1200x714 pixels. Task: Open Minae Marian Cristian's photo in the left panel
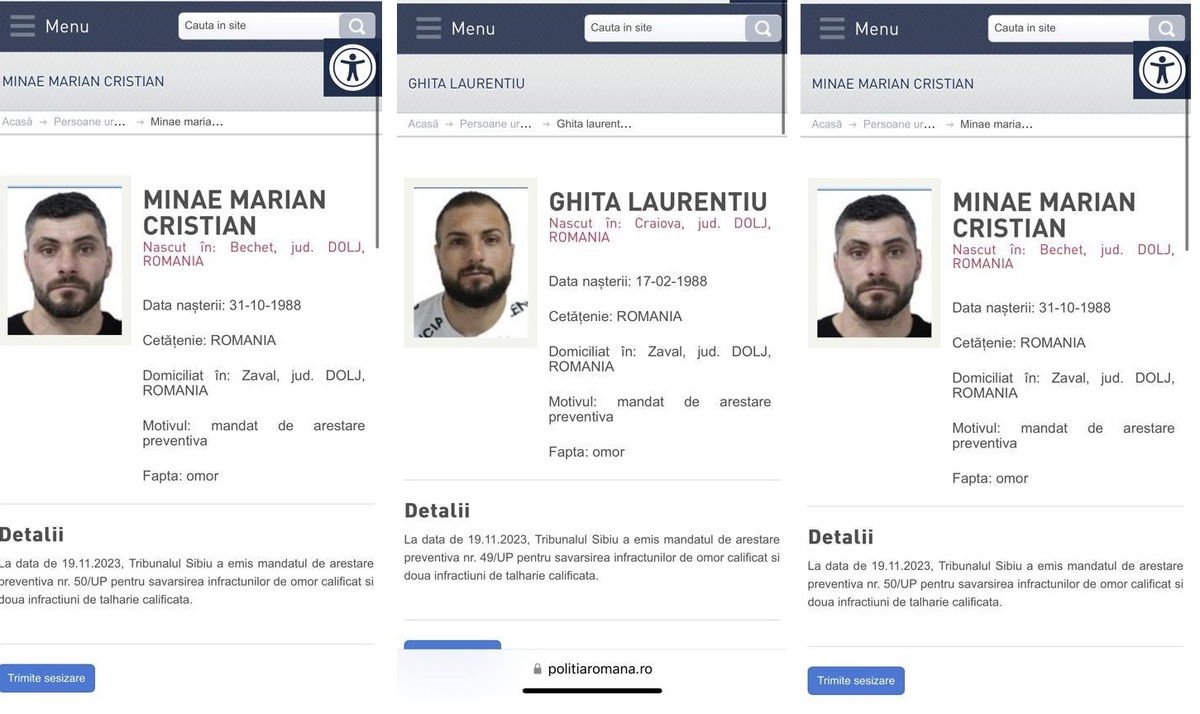coord(64,260)
